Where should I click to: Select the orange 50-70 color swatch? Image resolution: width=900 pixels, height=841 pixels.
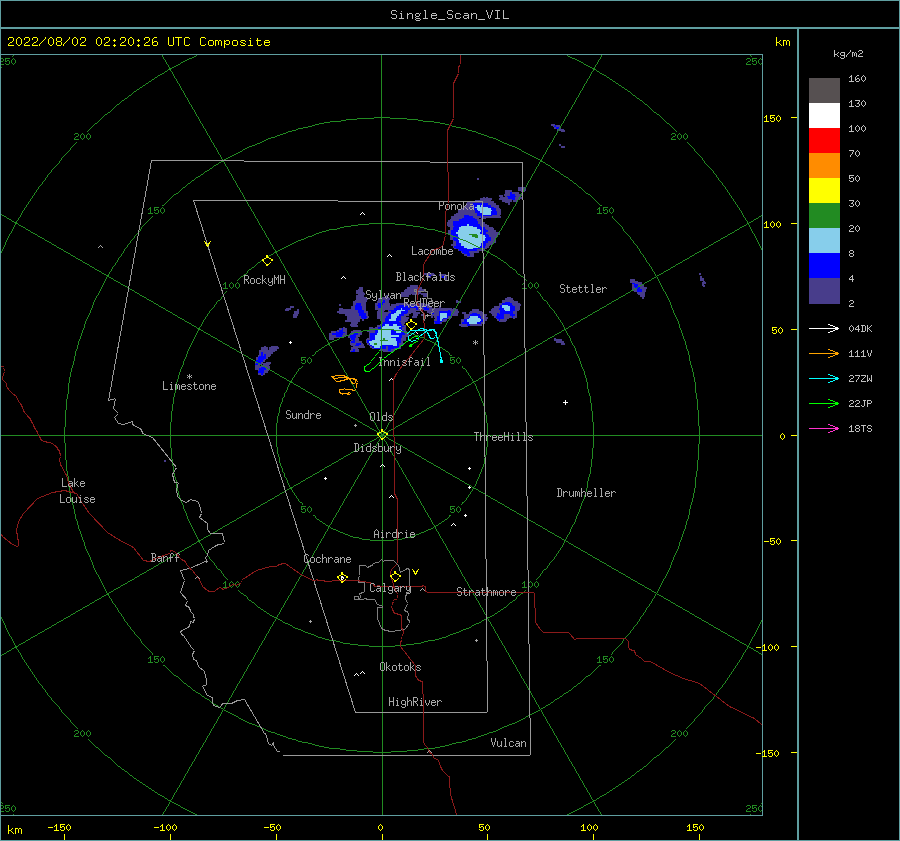[824, 165]
